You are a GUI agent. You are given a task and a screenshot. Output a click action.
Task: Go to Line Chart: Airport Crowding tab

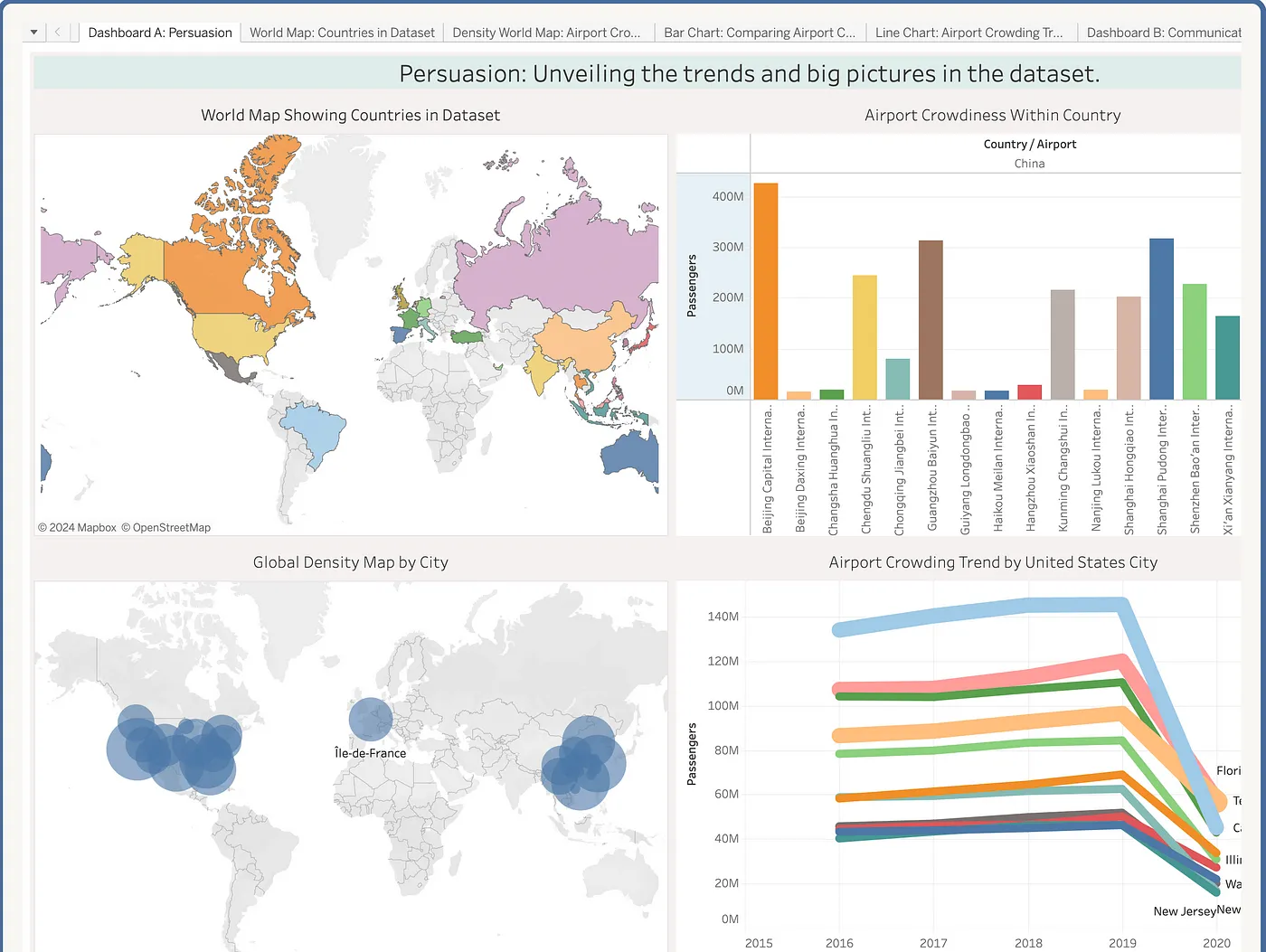click(x=968, y=33)
